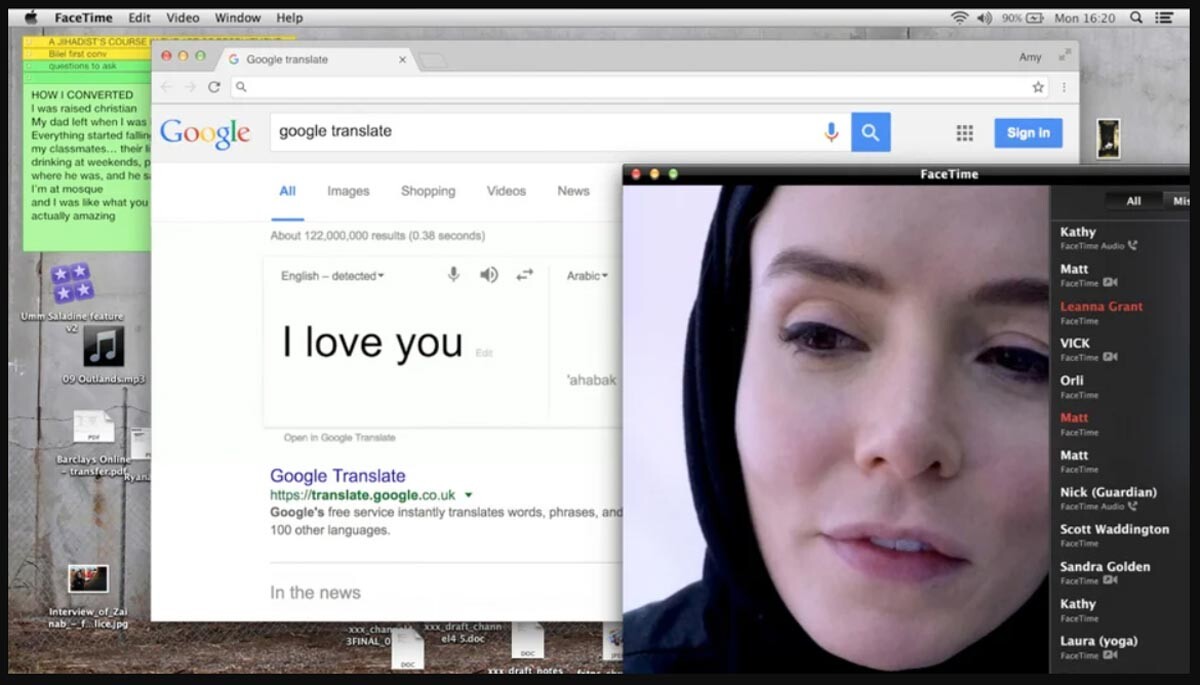Open the Video menu
Screen dimensions: 1200x685
tap(183, 18)
